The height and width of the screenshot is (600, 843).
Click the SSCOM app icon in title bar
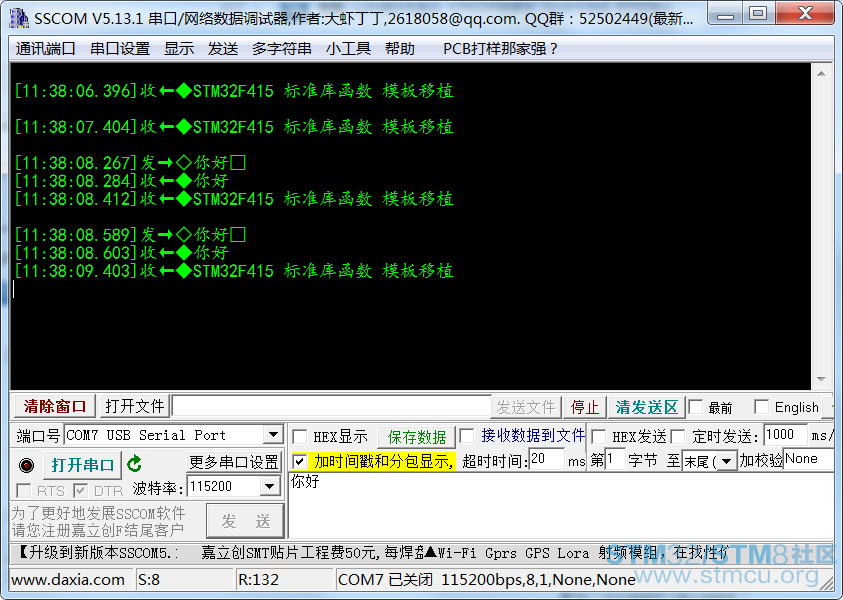click(19, 18)
